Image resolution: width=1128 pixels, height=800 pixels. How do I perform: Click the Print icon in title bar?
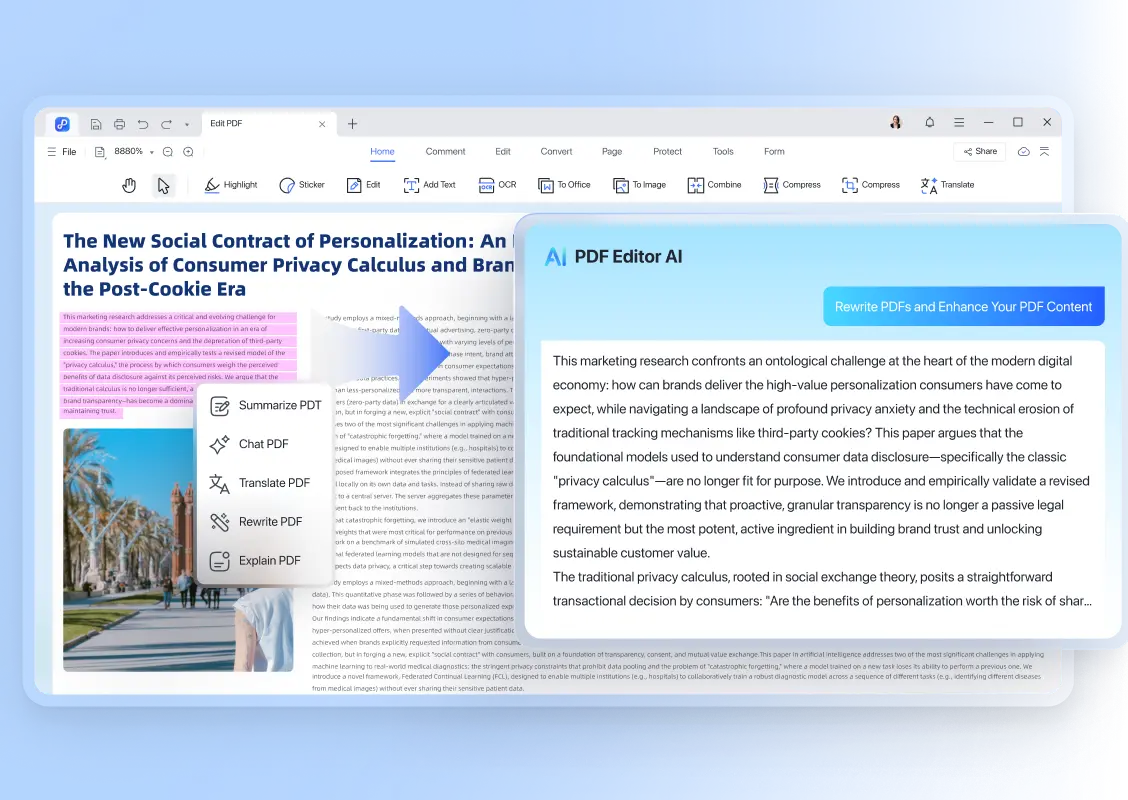tap(119, 124)
